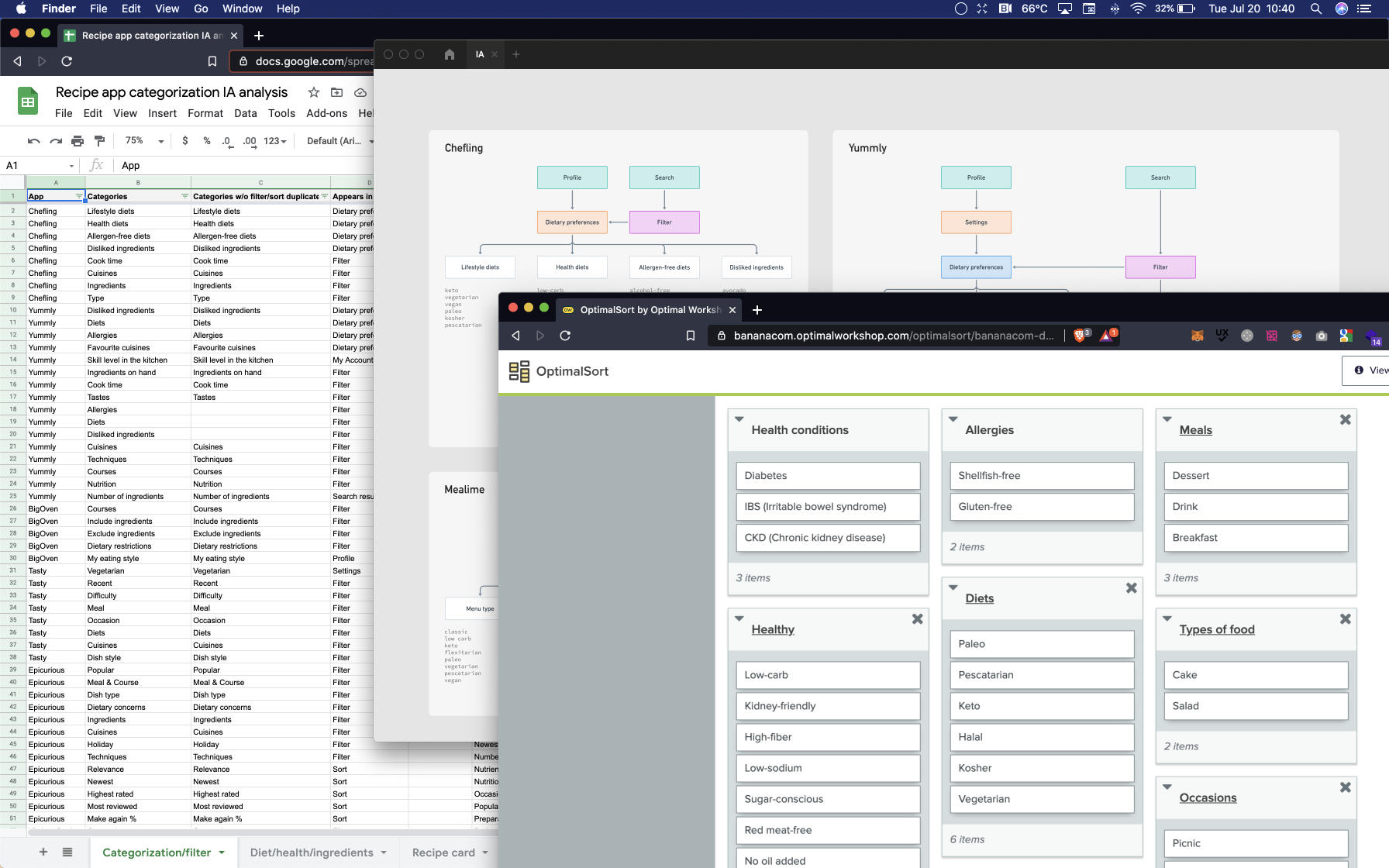1389x868 pixels.
Task: Undo the last action in Google Sheets
Action: pos(33,141)
